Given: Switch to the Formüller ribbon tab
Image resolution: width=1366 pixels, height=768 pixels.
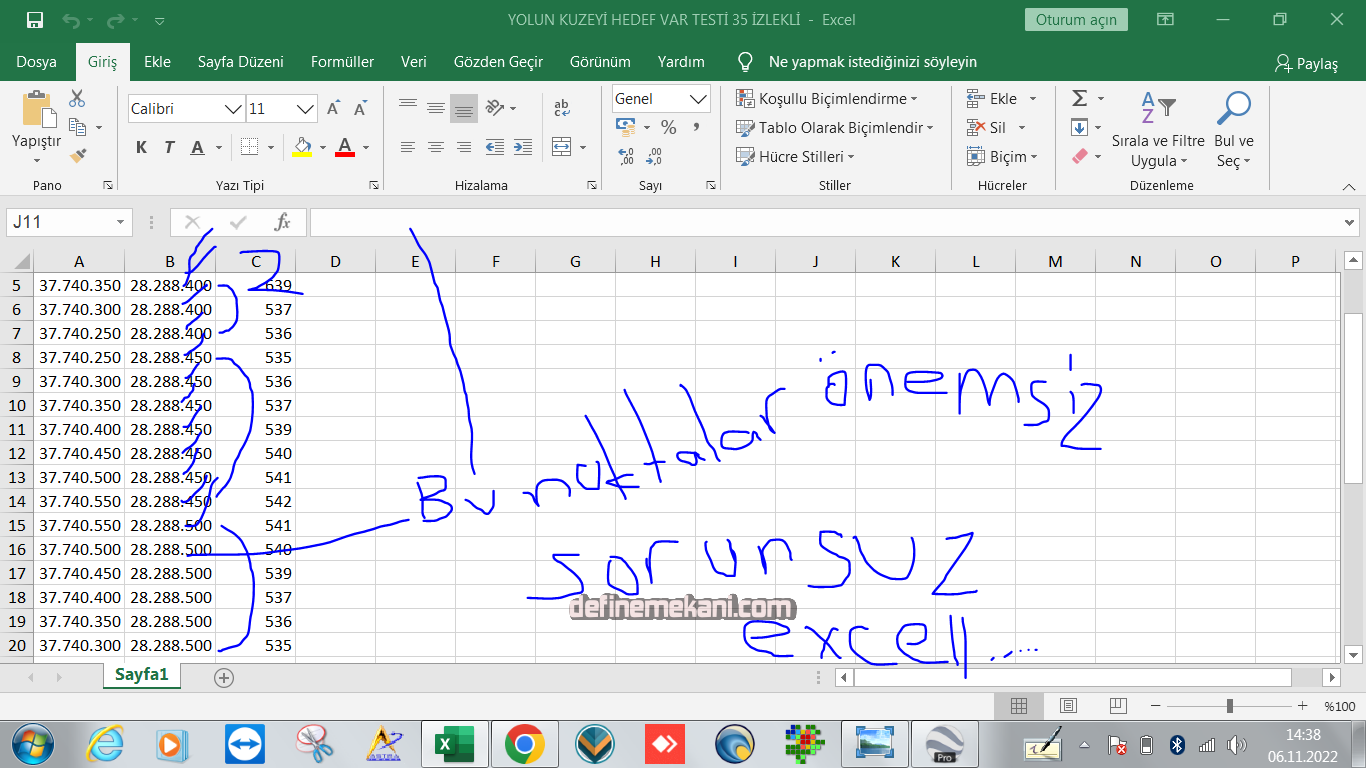Looking at the screenshot, I should point(342,61).
